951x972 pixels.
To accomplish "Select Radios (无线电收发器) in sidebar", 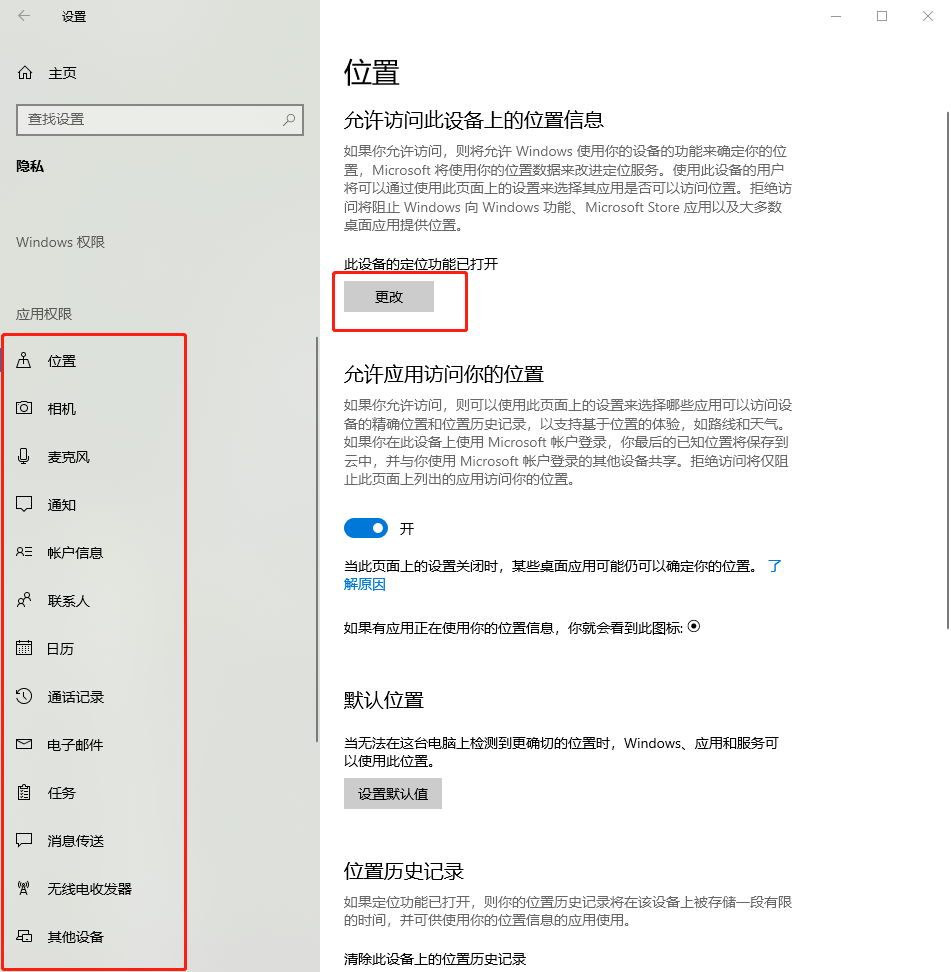I will click(x=90, y=889).
